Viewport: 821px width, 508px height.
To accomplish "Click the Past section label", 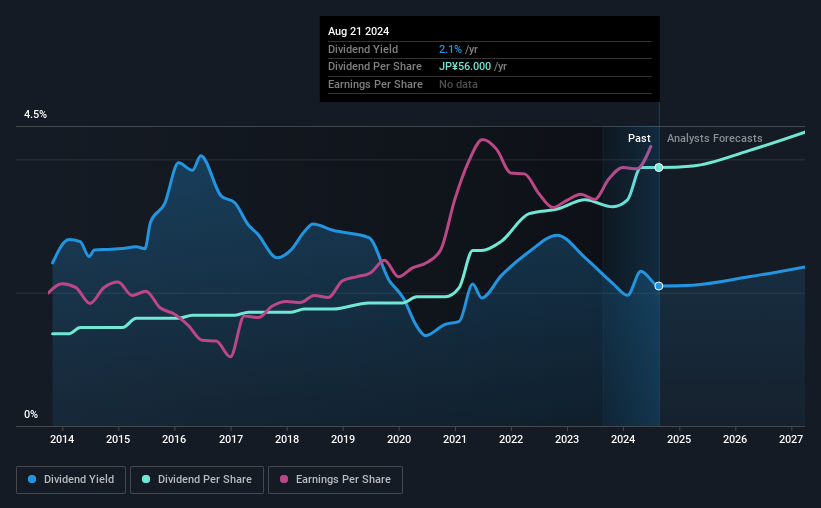I will tap(639, 138).
